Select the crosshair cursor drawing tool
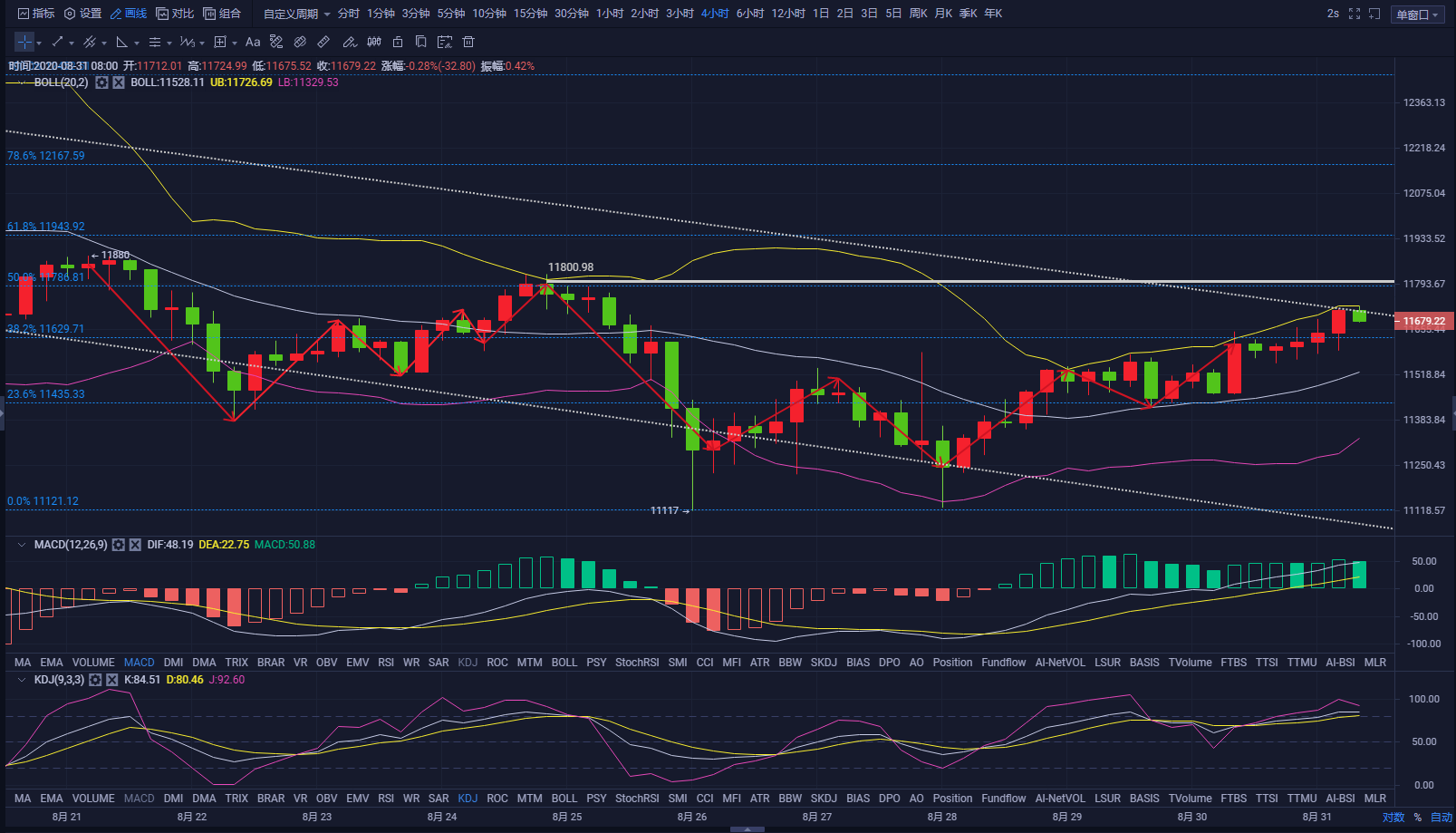The width and height of the screenshot is (1456, 833). pos(24,42)
